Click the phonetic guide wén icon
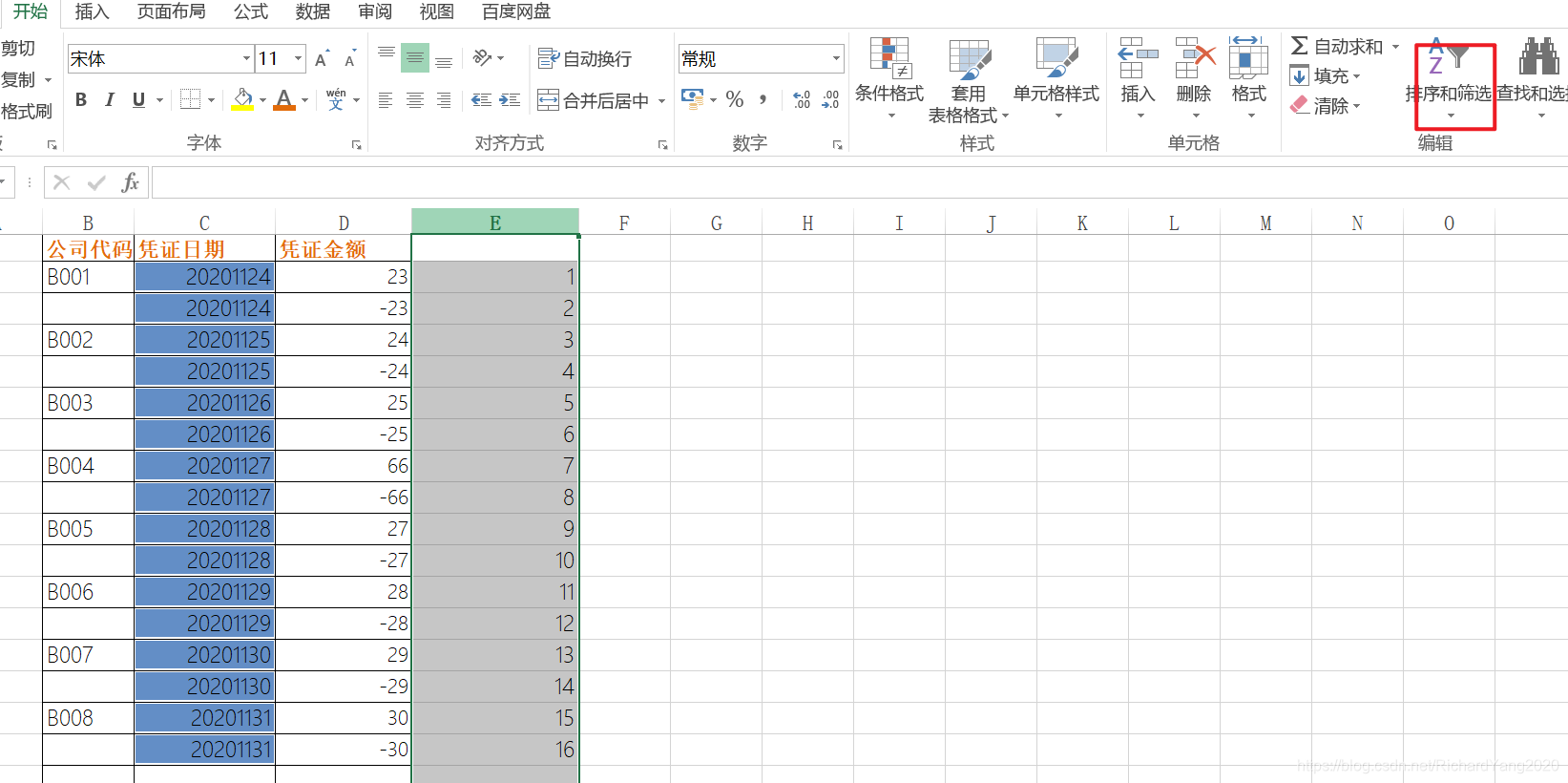 pos(336,100)
